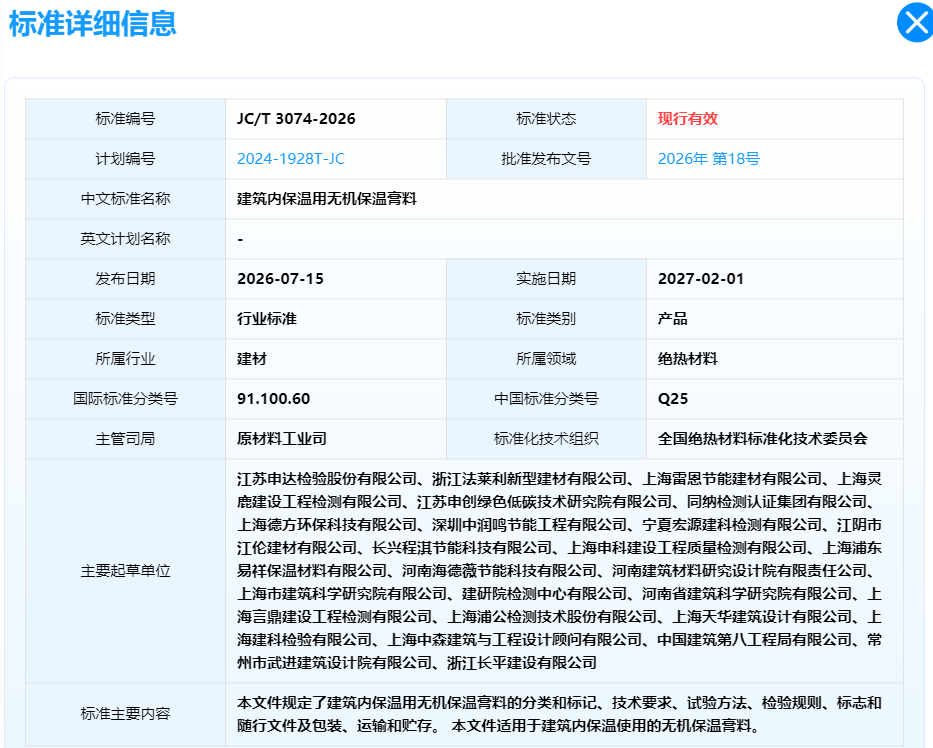The height and width of the screenshot is (748, 933).
Task: Click the 中国标准分类号 label cell
Action: 546,399
